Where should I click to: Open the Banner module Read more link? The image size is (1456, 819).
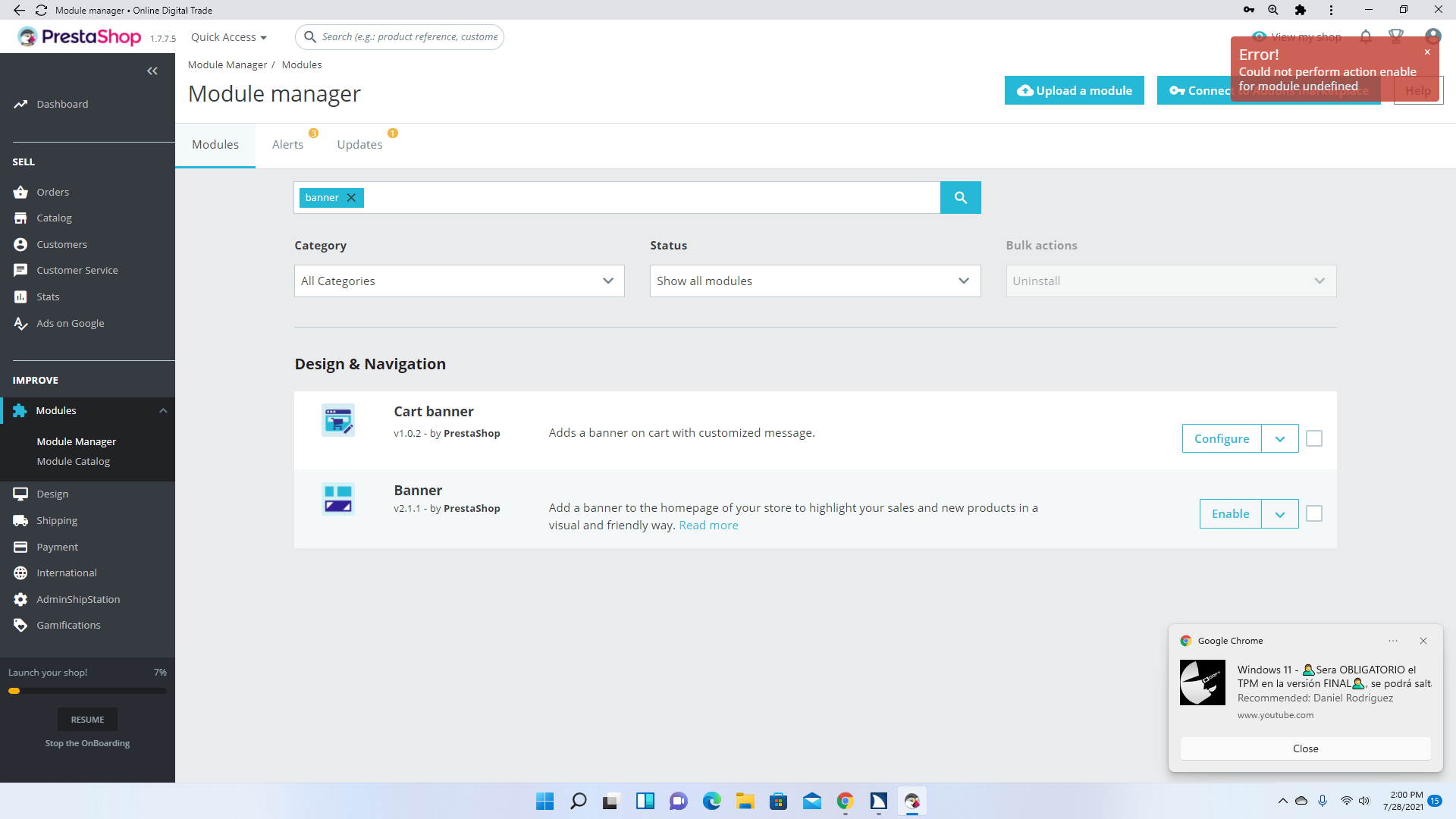pos(708,525)
